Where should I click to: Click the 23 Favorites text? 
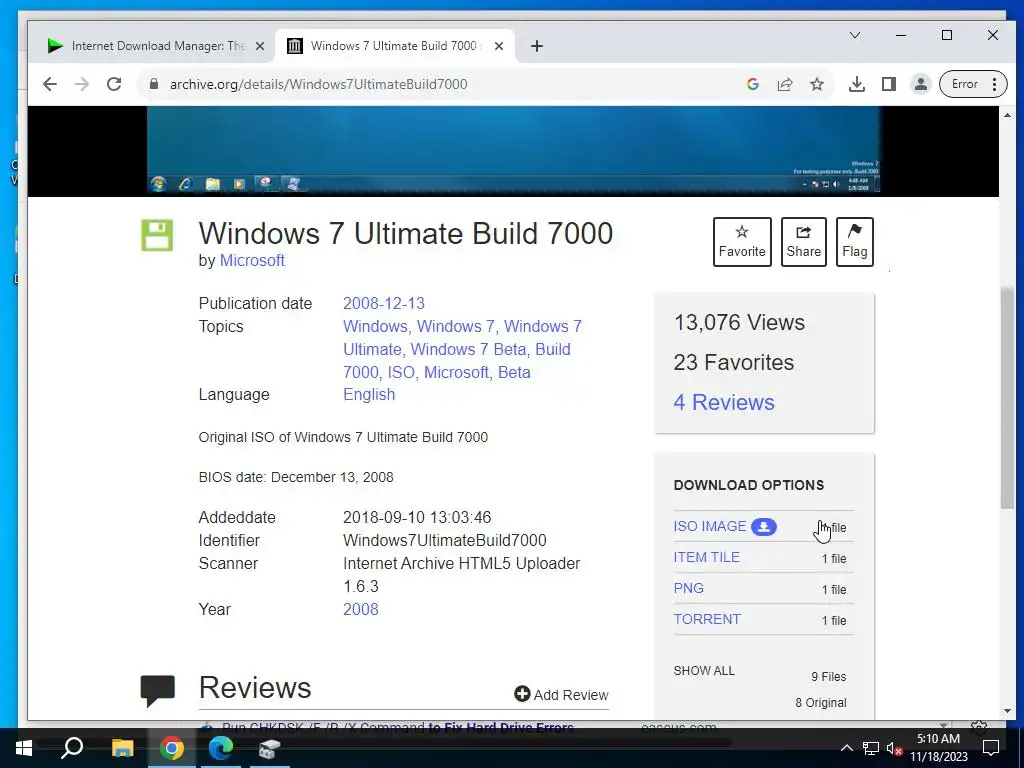(x=733, y=362)
